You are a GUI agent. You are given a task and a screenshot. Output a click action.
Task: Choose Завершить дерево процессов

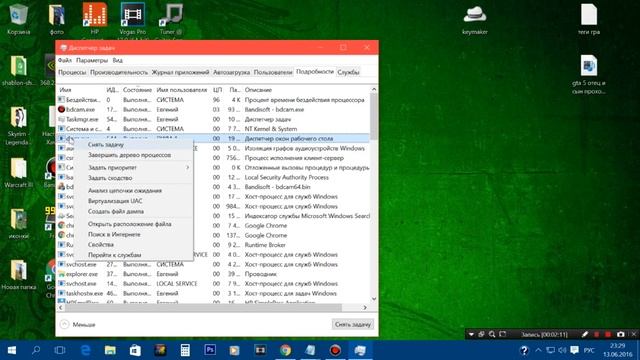coord(134,155)
